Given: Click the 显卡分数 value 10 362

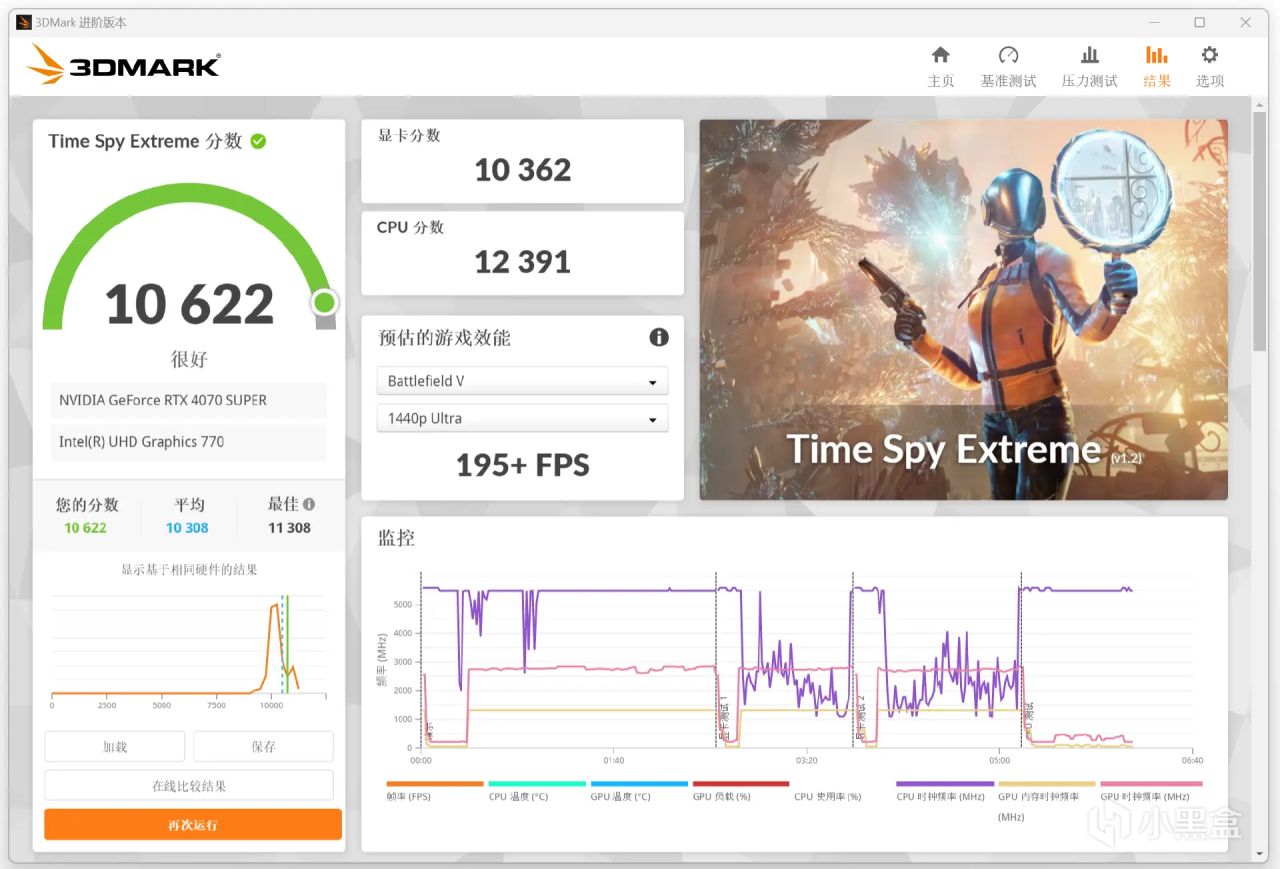Looking at the screenshot, I should tap(523, 170).
